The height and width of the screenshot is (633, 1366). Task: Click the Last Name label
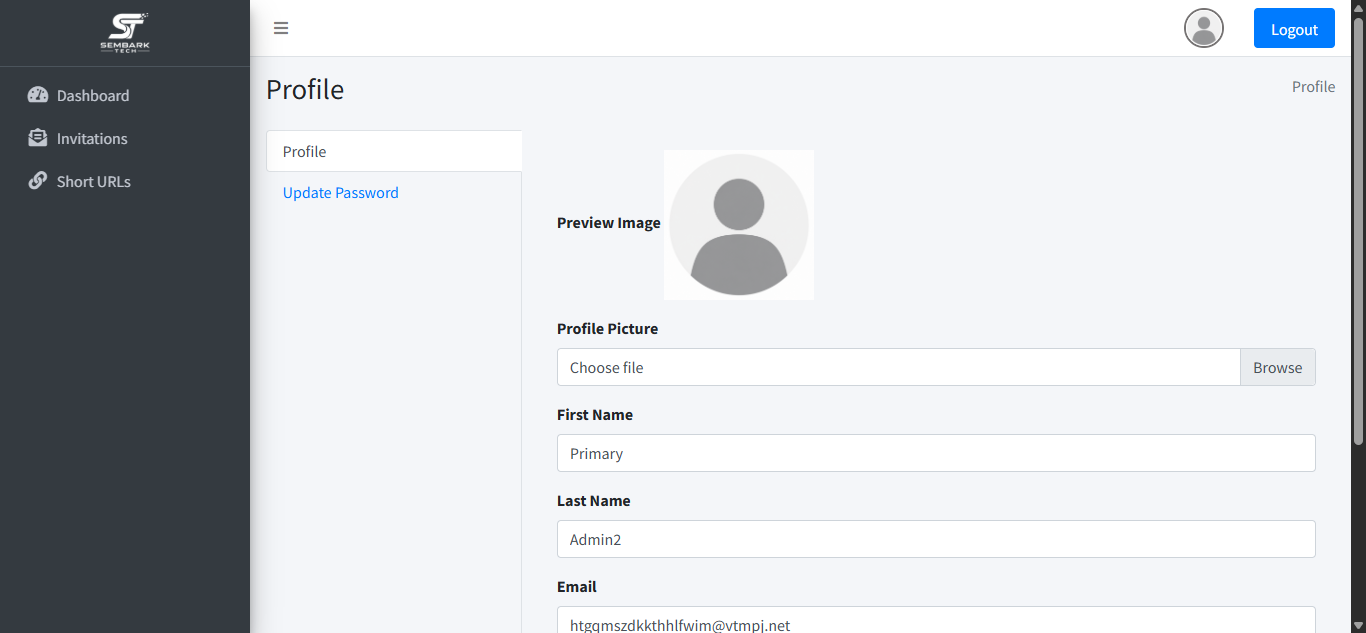click(594, 501)
